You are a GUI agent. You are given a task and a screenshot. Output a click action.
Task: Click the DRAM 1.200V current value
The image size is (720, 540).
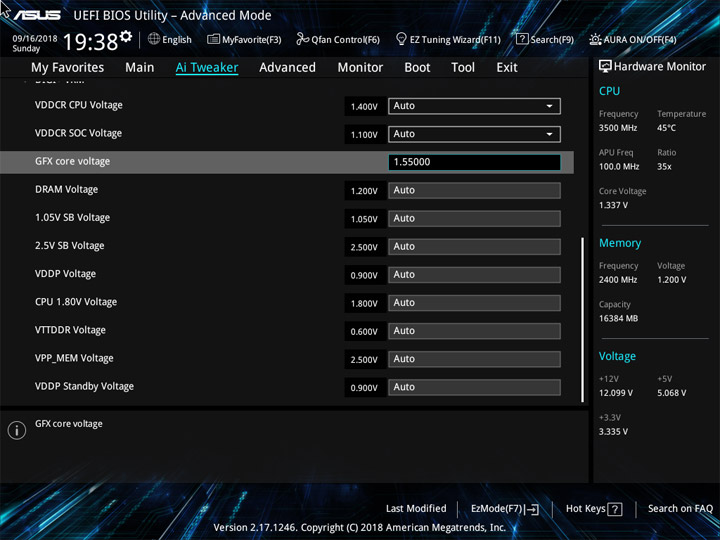[364, 191]
